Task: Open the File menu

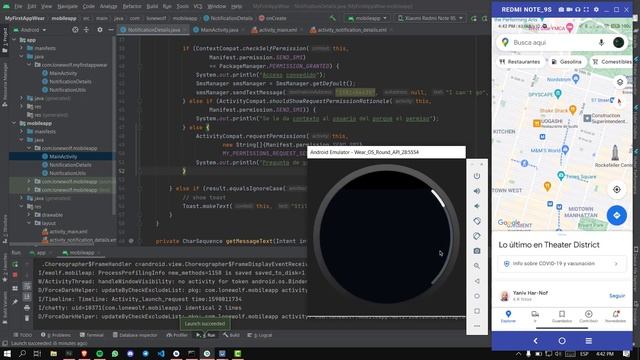Action: coord(18,7)
